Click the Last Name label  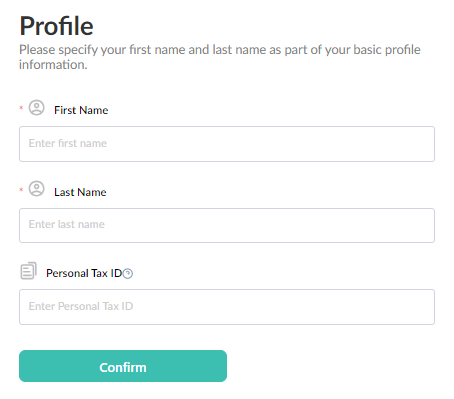click(x=80, y=192)
